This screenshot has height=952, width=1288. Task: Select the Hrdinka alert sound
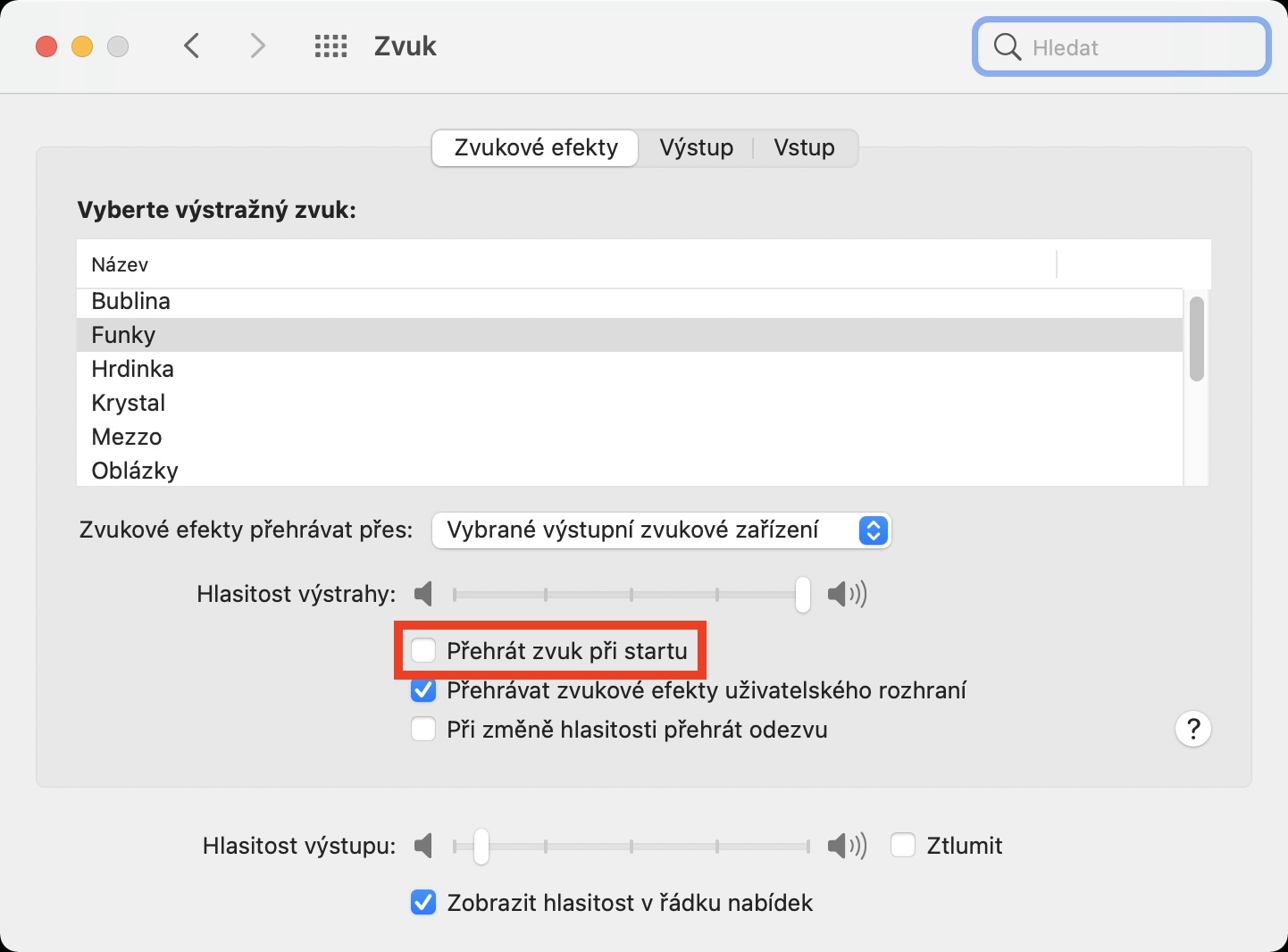tap(133, 369)
